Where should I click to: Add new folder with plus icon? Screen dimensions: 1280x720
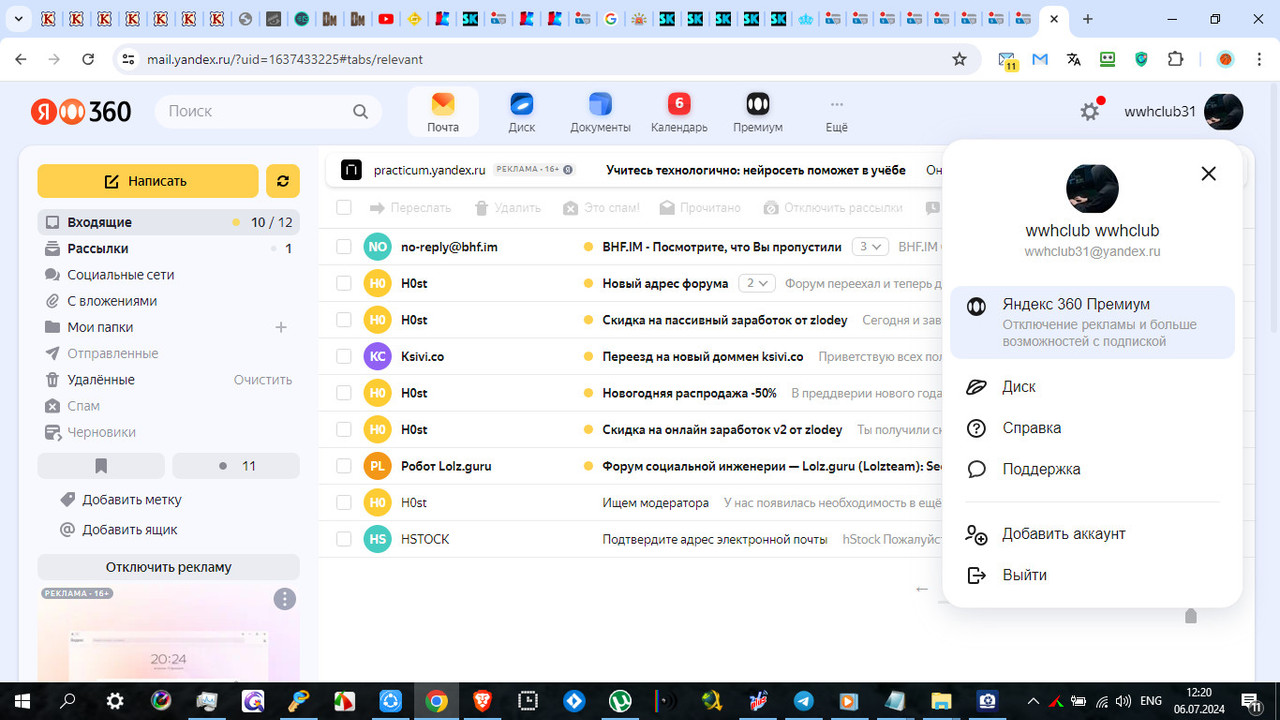click(281, 327)
